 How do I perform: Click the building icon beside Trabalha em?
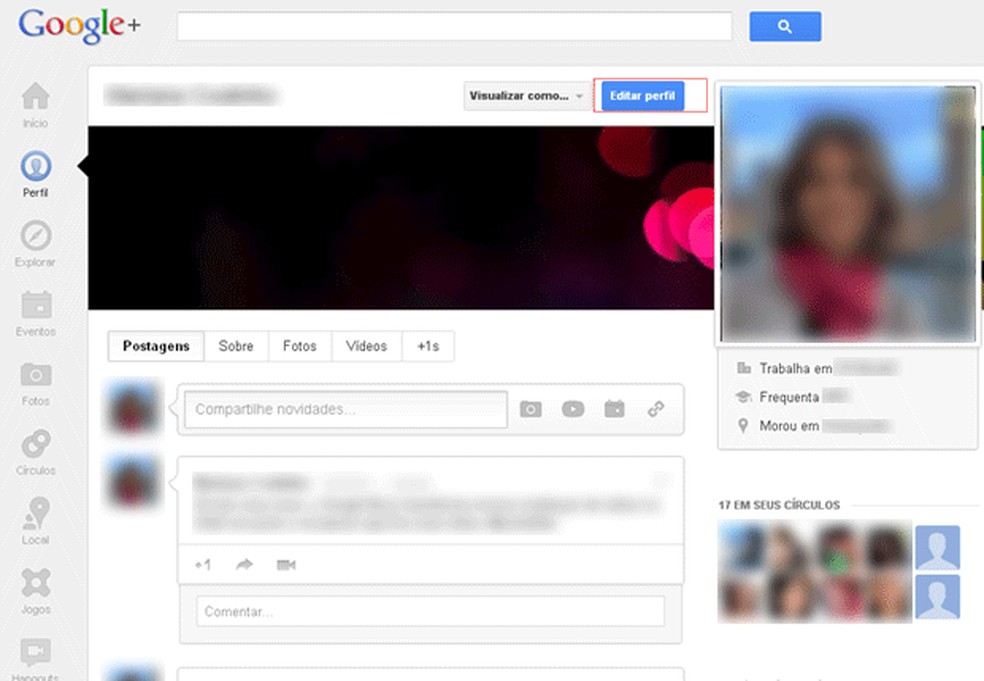(x=744, y=368)
